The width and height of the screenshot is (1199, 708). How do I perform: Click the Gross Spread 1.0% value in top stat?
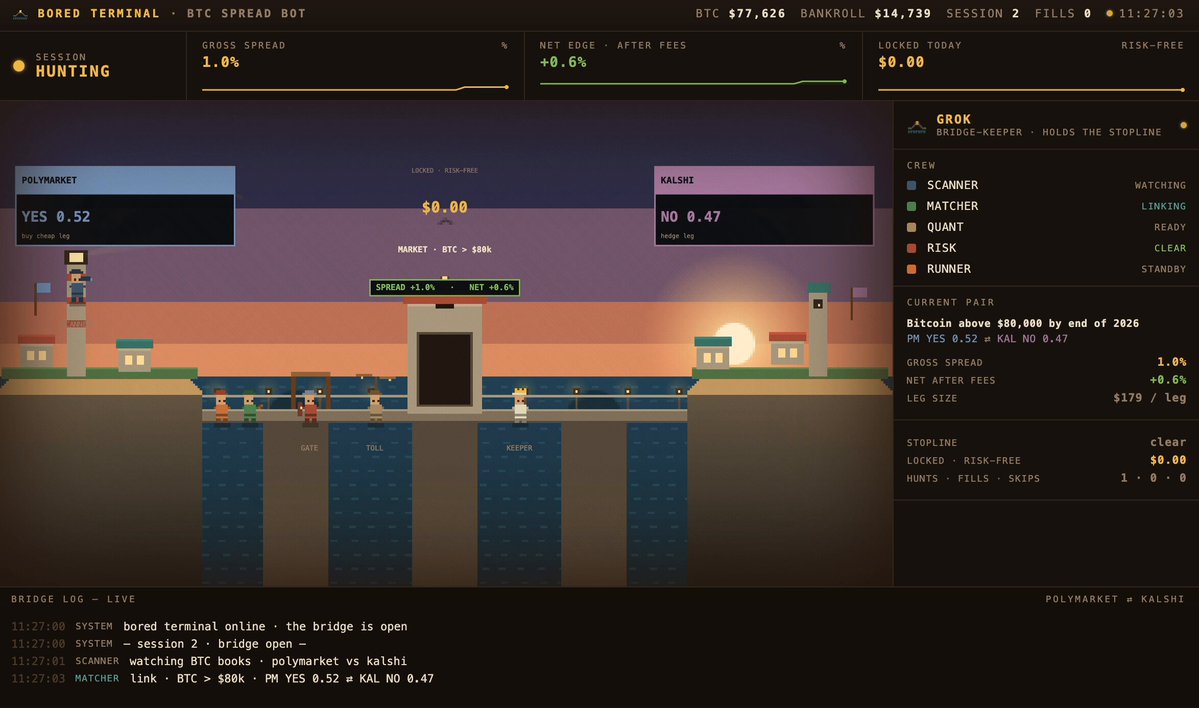[x=220, y=62]
